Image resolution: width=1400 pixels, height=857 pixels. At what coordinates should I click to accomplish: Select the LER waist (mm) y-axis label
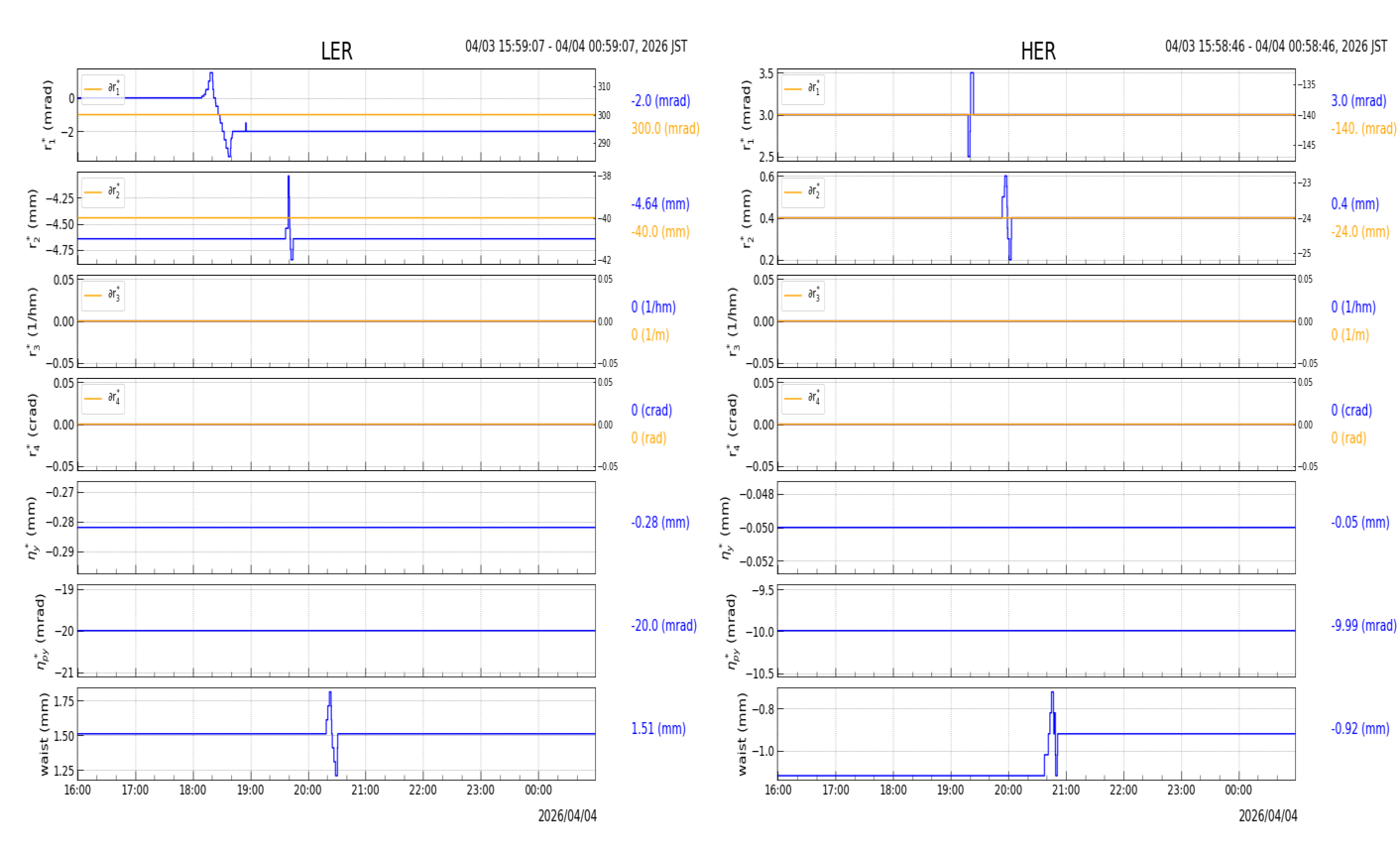tap(44, 734)
